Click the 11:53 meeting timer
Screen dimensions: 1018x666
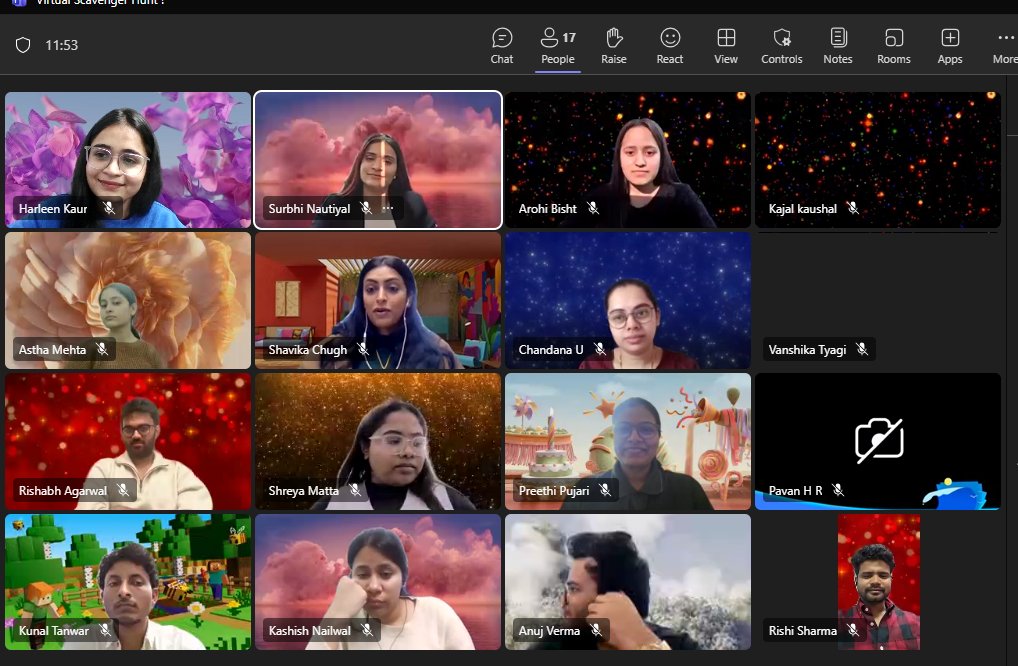(x=62, y=45)
